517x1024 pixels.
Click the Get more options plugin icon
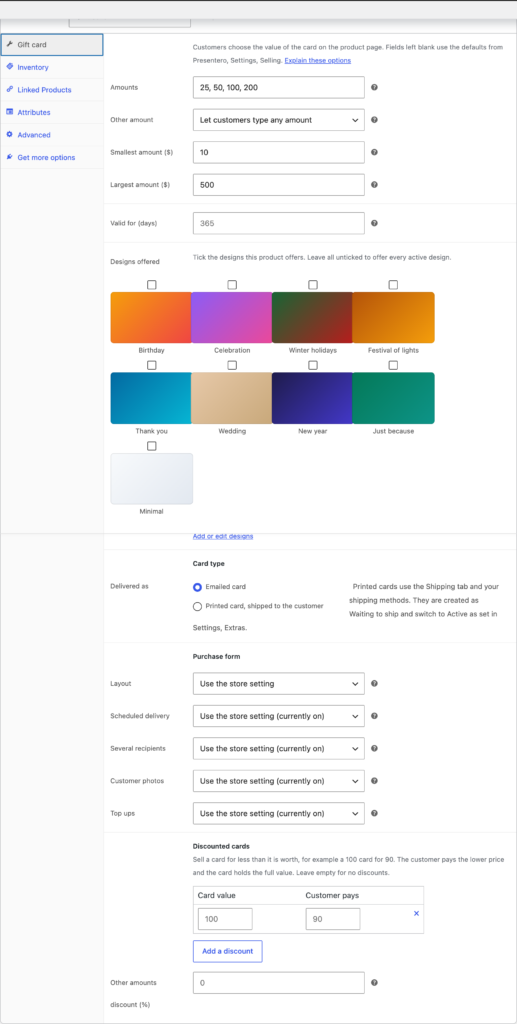[x=10, y=157]
